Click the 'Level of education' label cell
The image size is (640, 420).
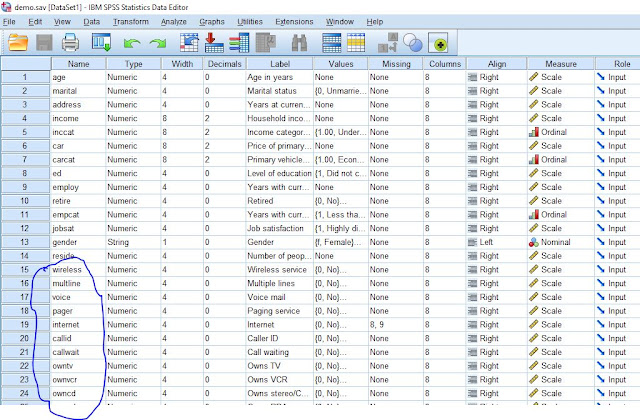[280, 173]
